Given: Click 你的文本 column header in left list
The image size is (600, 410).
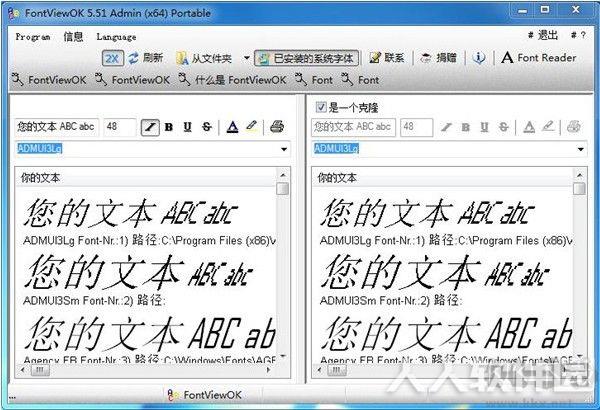Looking at the screenshot, I should pos(146,178).
